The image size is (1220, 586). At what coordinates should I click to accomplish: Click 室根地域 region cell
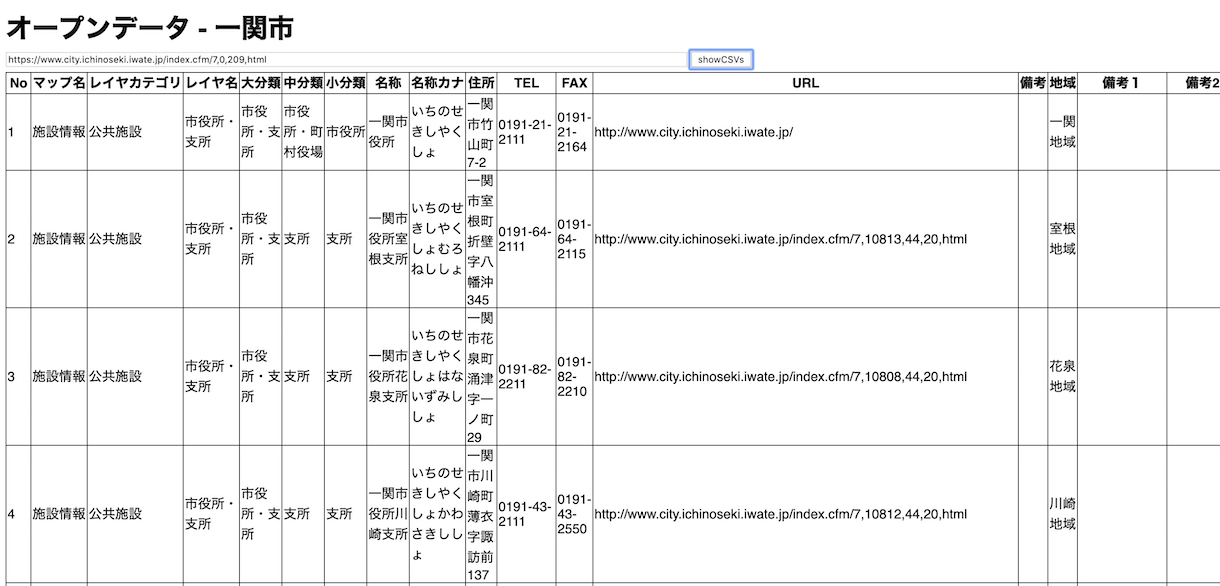(x=1063, y=239)
